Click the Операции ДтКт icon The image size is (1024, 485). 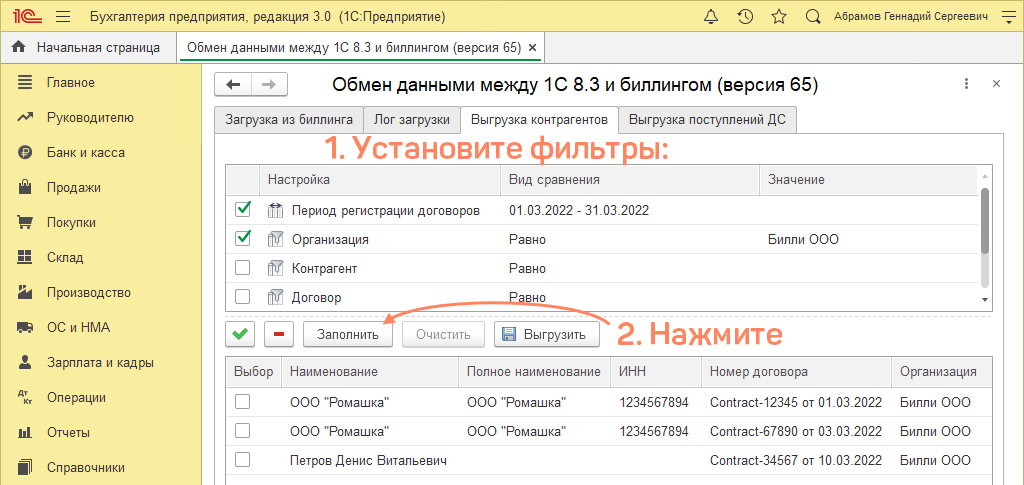25,398
